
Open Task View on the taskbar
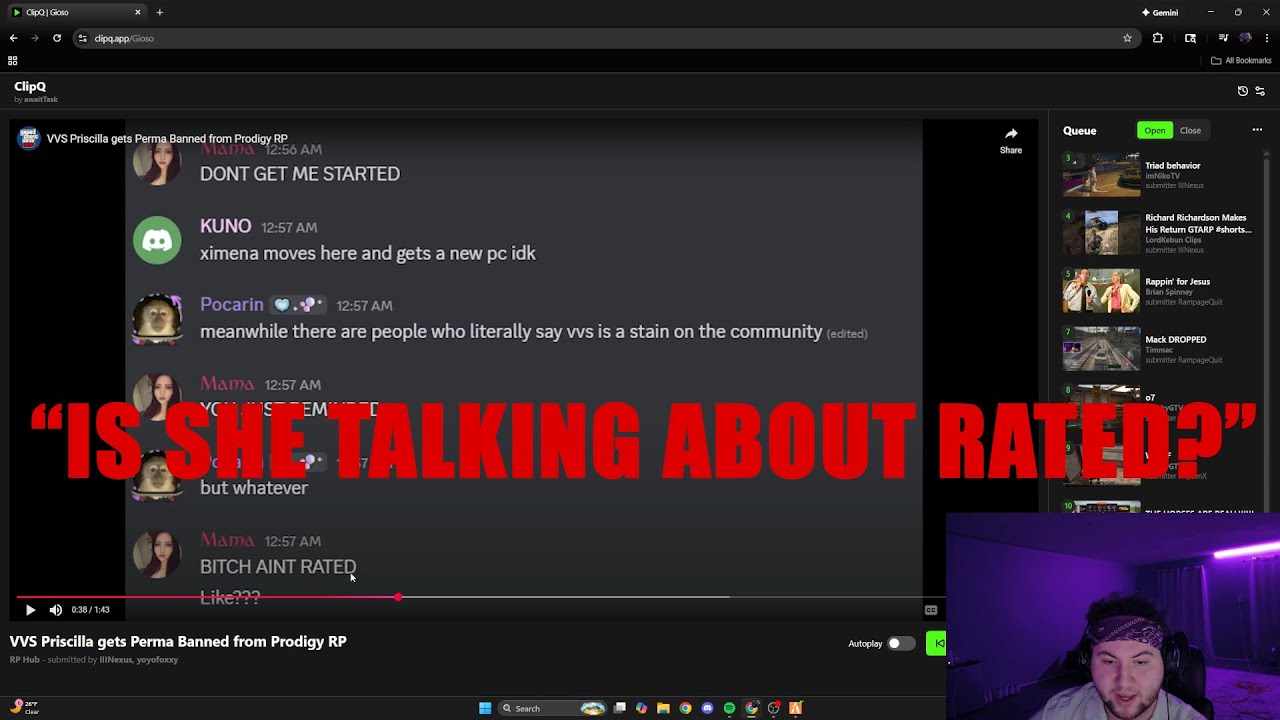[620, 708]
